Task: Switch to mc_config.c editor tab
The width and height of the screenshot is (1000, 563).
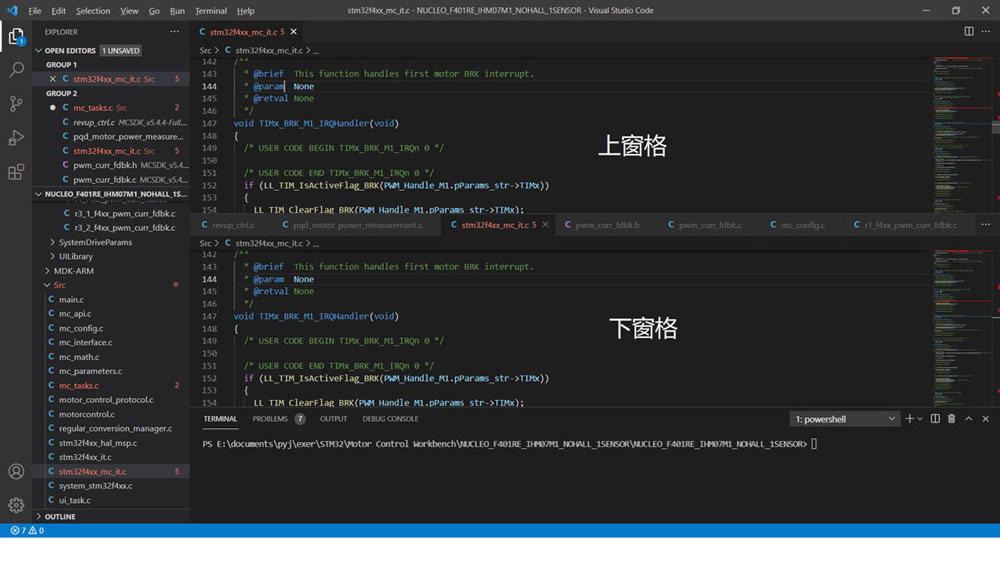Action: point(802,224)
